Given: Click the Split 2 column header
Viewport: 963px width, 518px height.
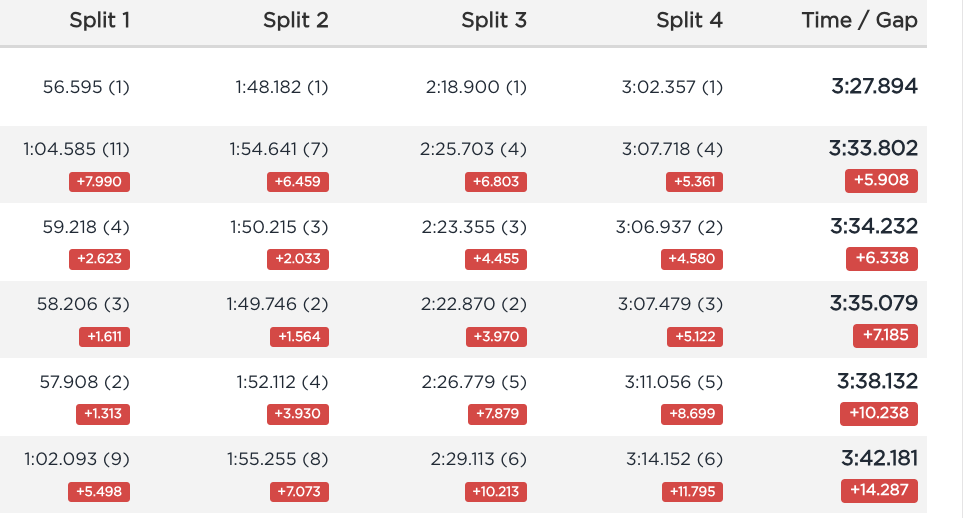Looking at the screenshot, I should click(x=296, y=20).
